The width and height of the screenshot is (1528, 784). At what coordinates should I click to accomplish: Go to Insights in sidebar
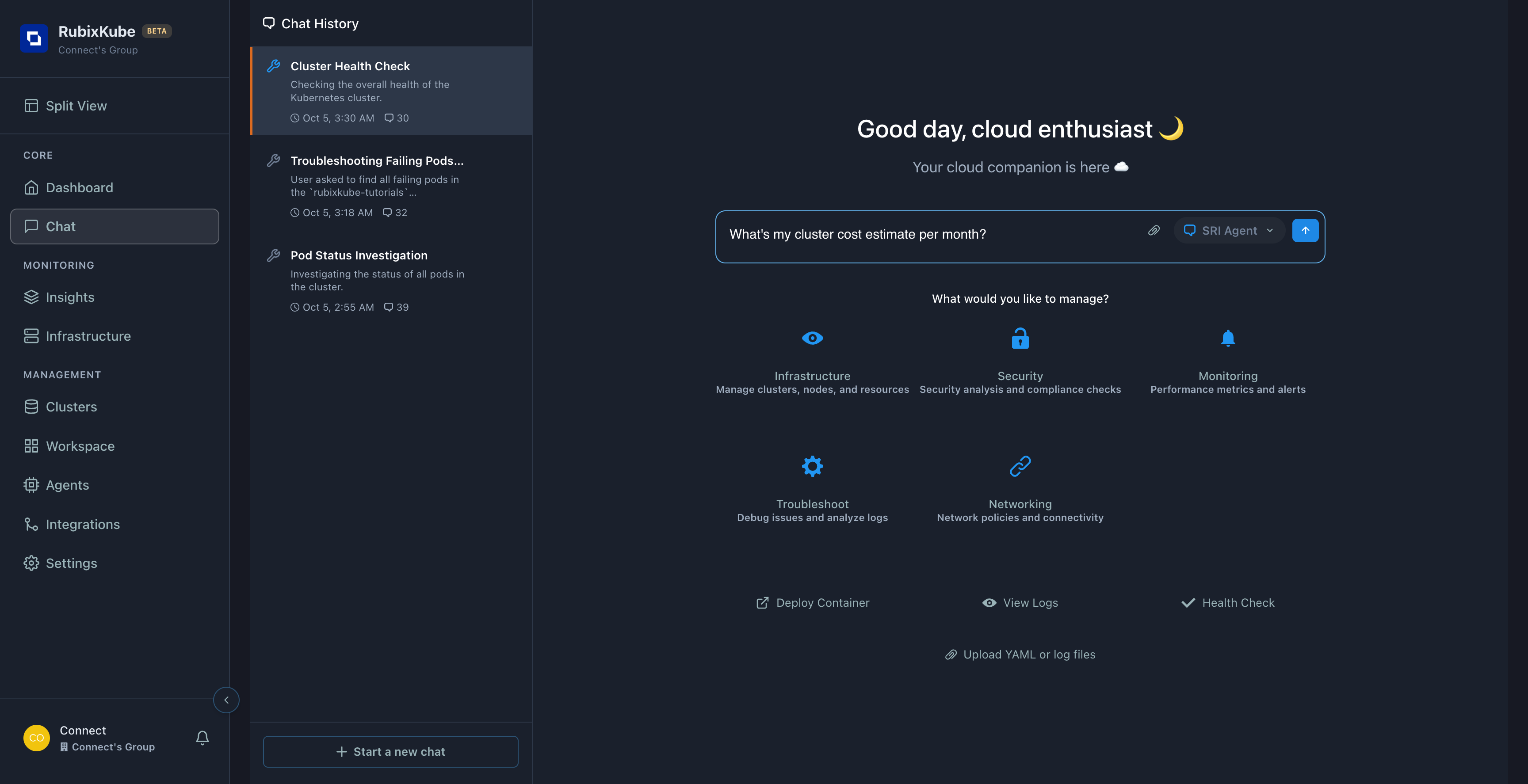tap(69, 297)
